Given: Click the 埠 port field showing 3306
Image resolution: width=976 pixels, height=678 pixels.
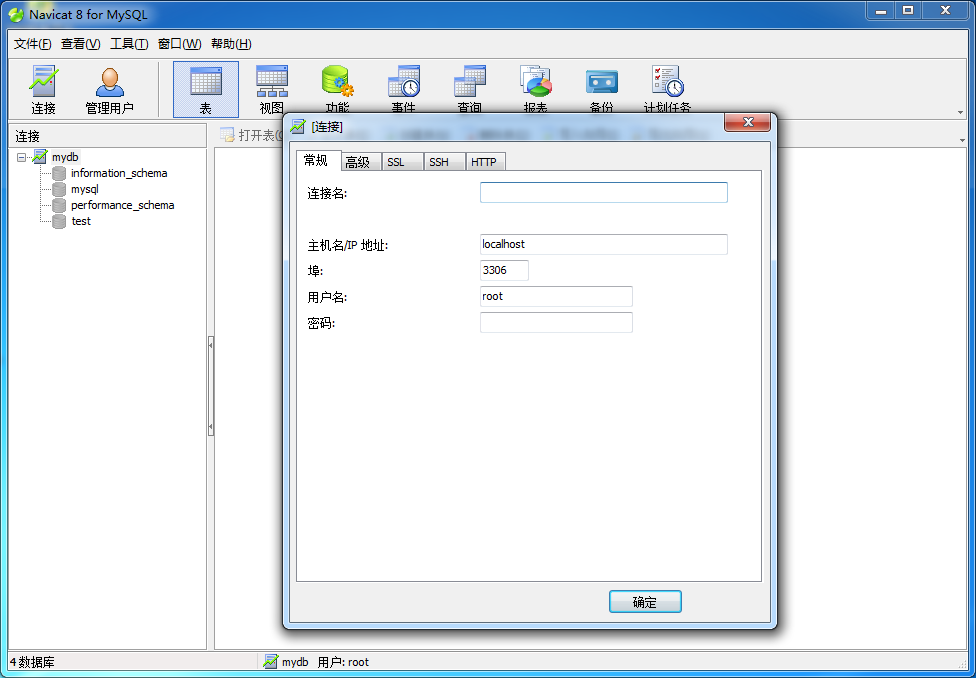Looking at the screenshot, I should 504,270.
